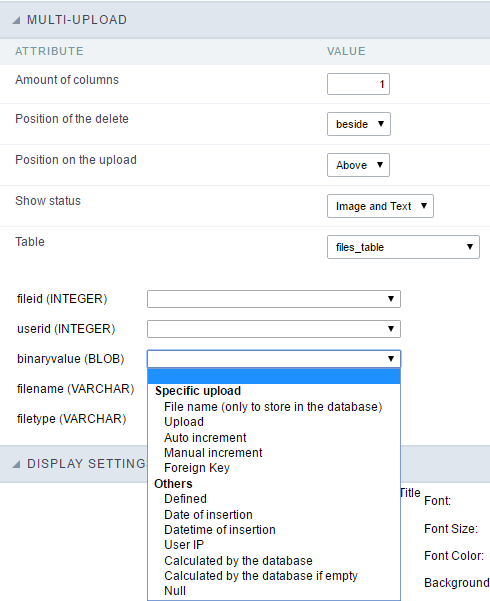Collapse the DISPLAY SETTINGS section triangle
Image resolution: width=490 pixels, height=601 pixels.
click(16, 464)
